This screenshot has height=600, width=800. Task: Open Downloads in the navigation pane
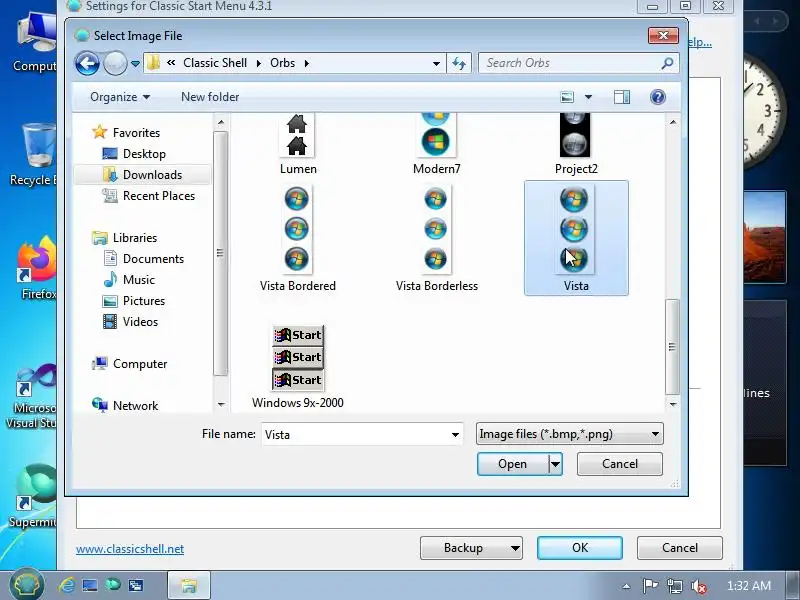point(142,174)
